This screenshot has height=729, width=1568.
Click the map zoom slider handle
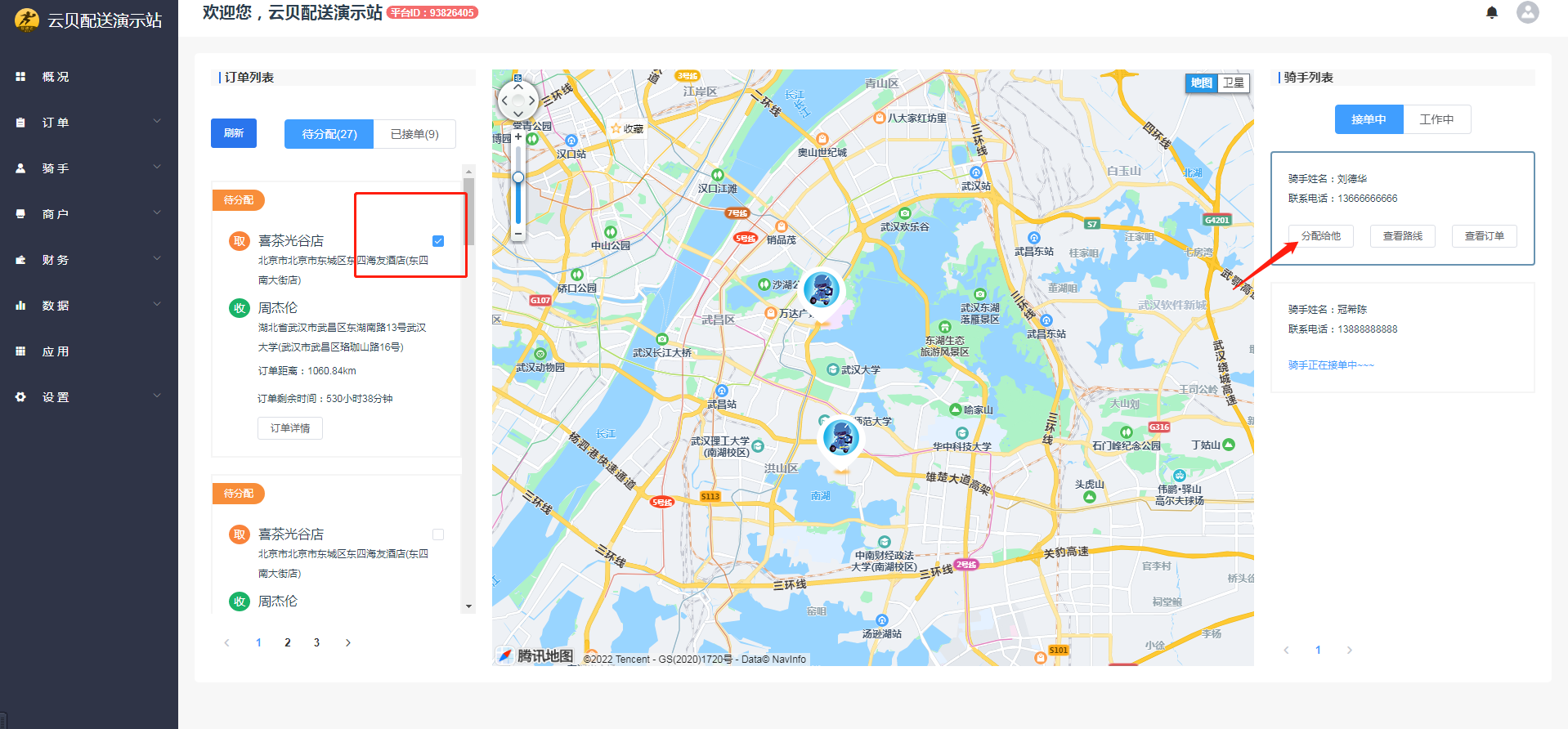[518, 177]
